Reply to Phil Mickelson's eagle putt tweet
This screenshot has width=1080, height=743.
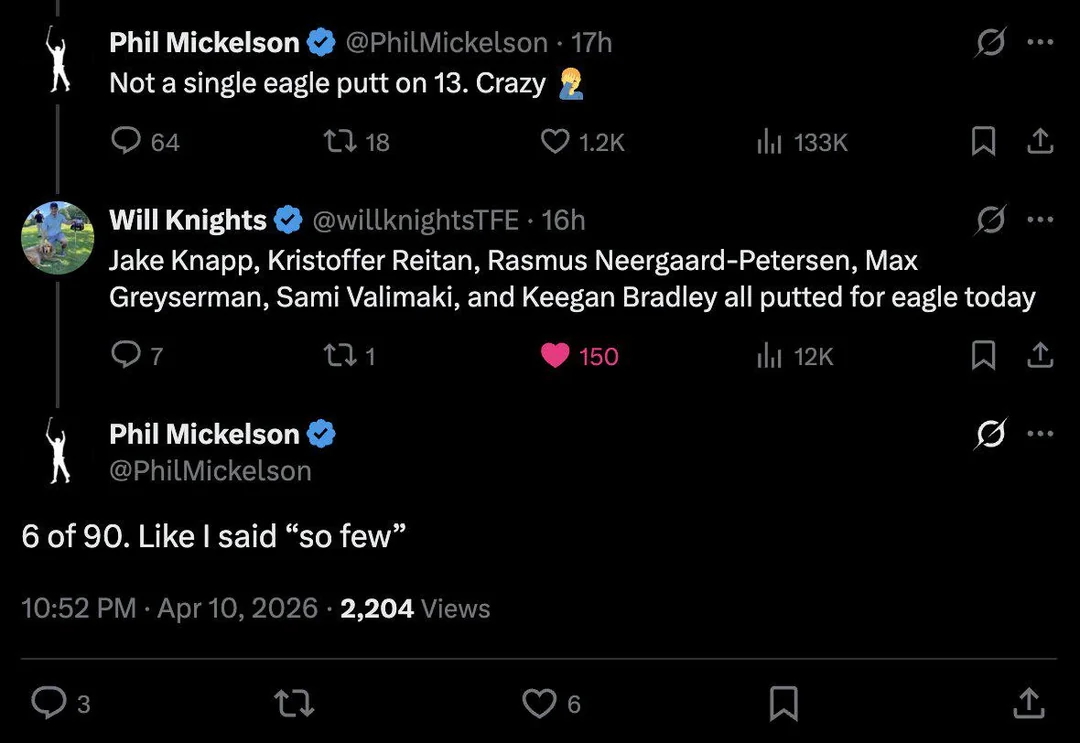coord(126,142)
